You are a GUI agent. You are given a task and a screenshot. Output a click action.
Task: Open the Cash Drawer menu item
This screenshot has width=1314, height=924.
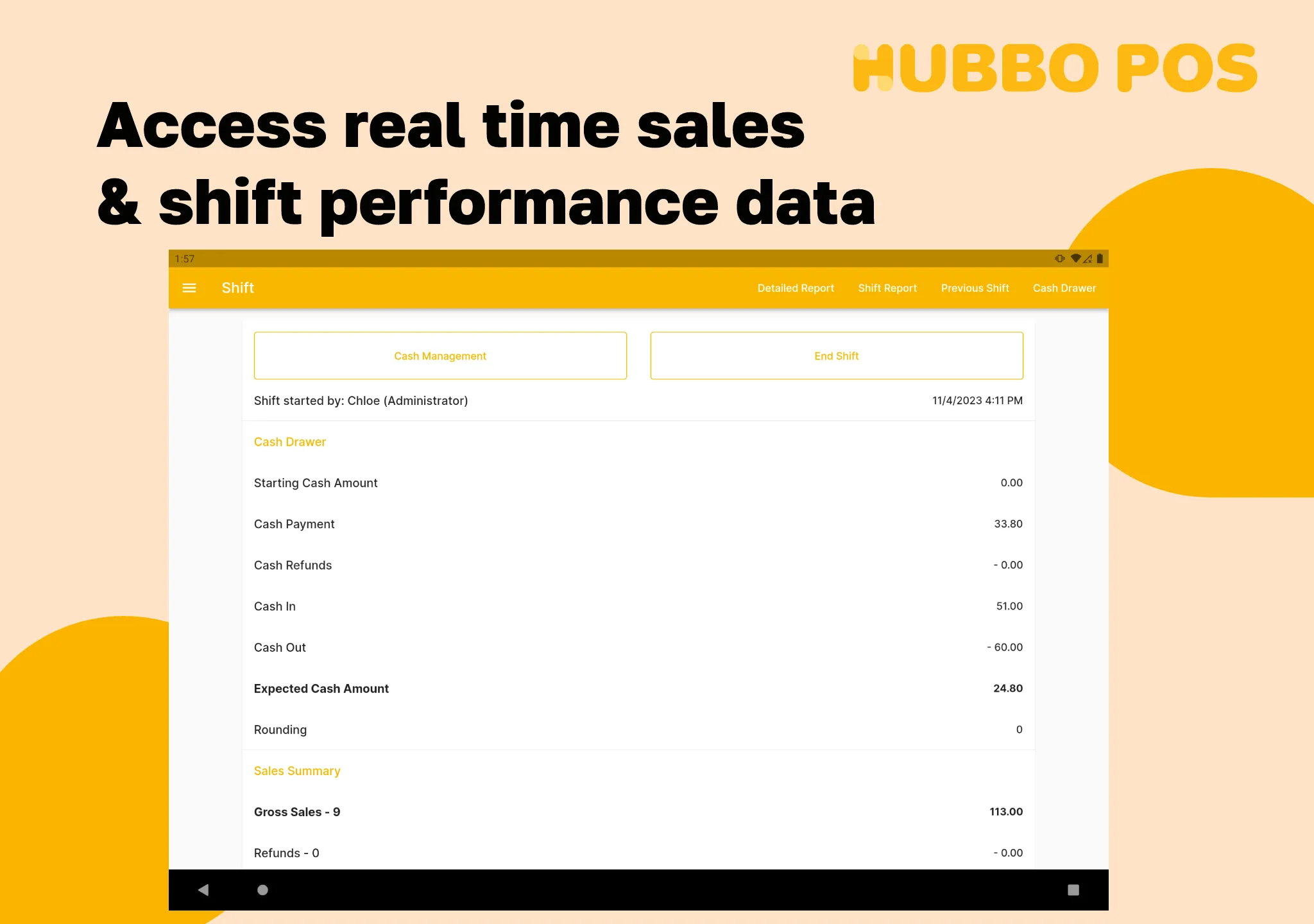pos(1064,288)
